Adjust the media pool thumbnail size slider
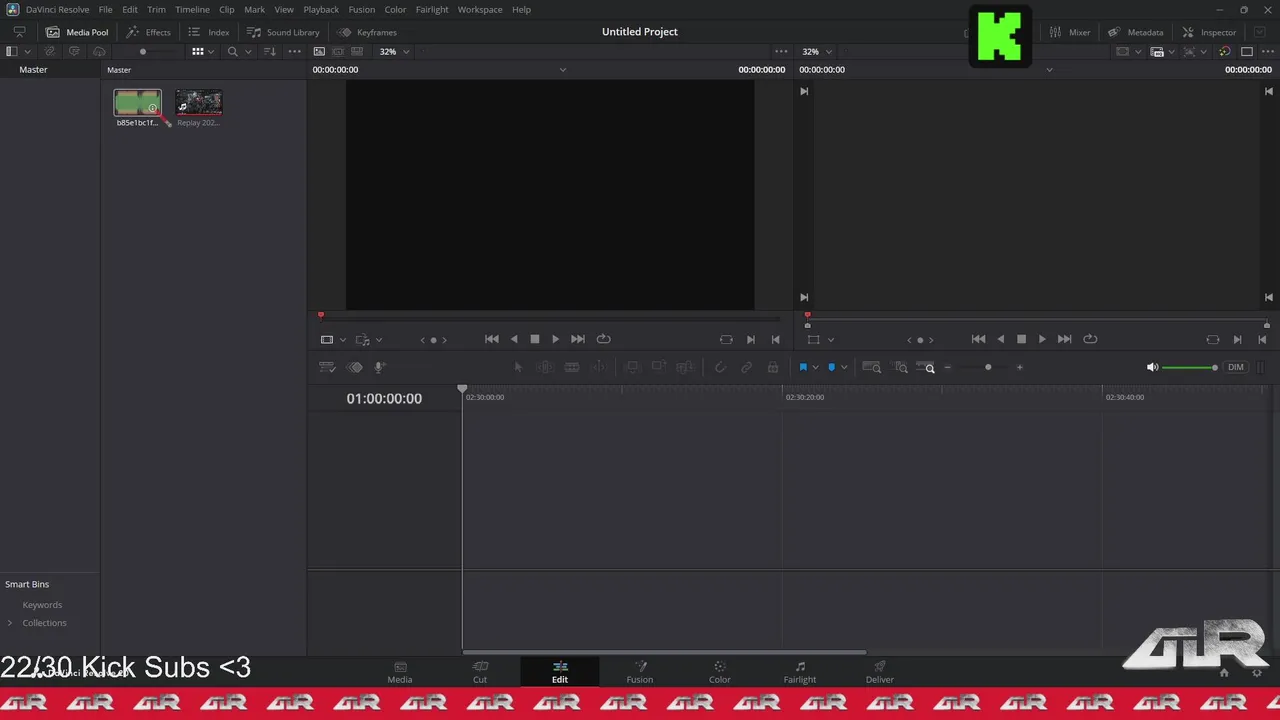This screenshot has width=1280, height=720. [x=143, y=51]
